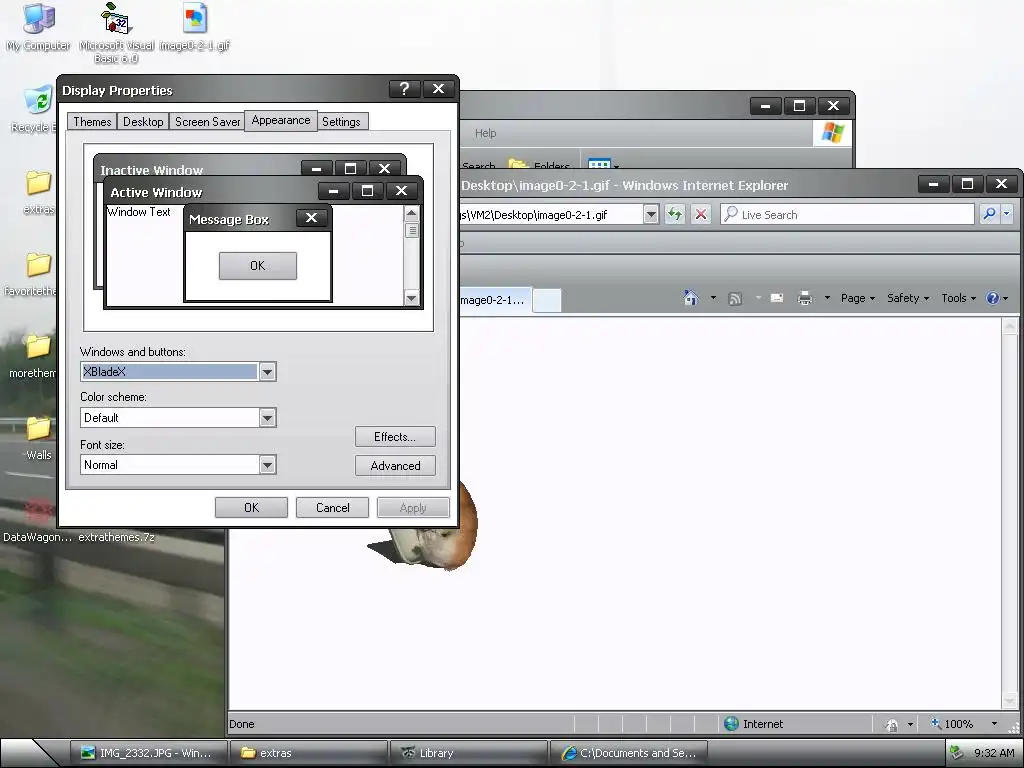Switch to the Themes tab
Viewport: 1024px width, 768px height.
point(92,121)
